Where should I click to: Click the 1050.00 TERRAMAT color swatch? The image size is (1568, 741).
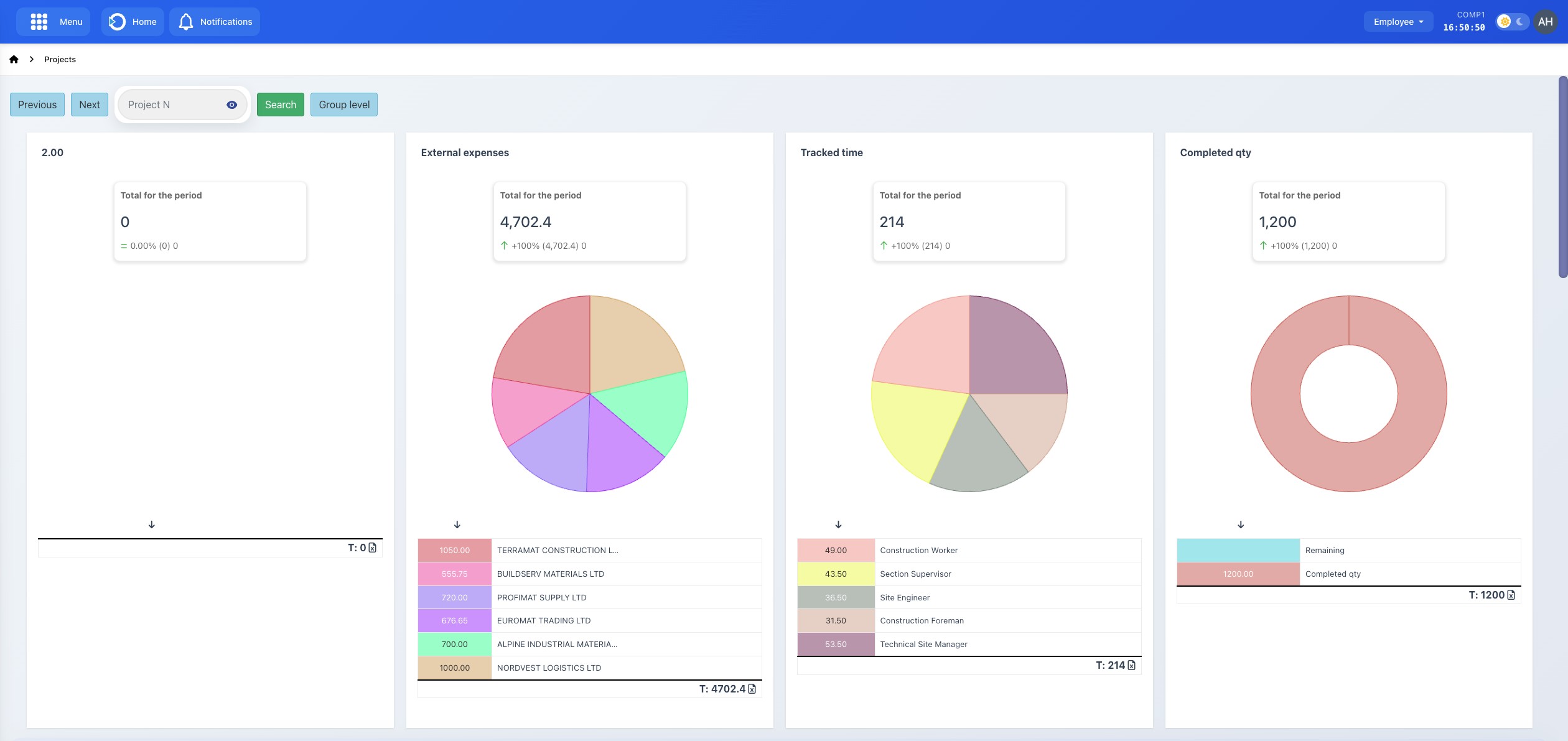(x=454, y=550)
